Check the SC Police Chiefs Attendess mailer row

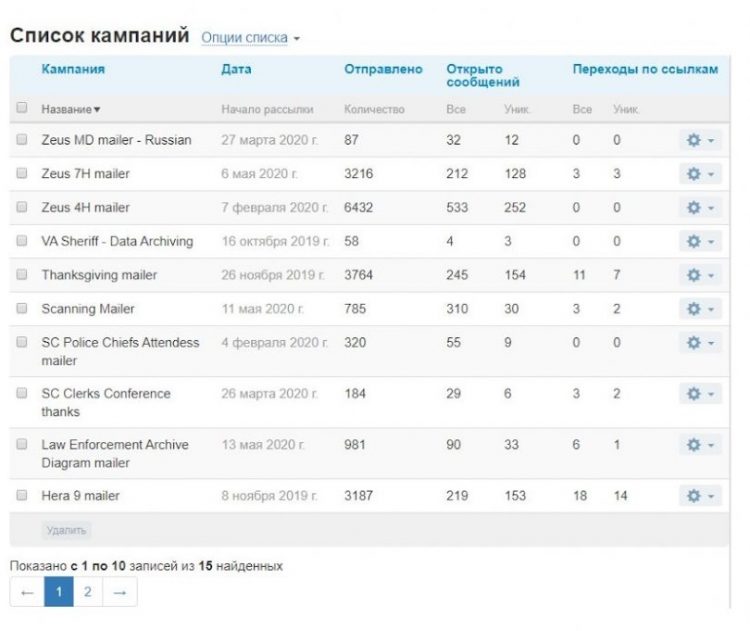22,342
